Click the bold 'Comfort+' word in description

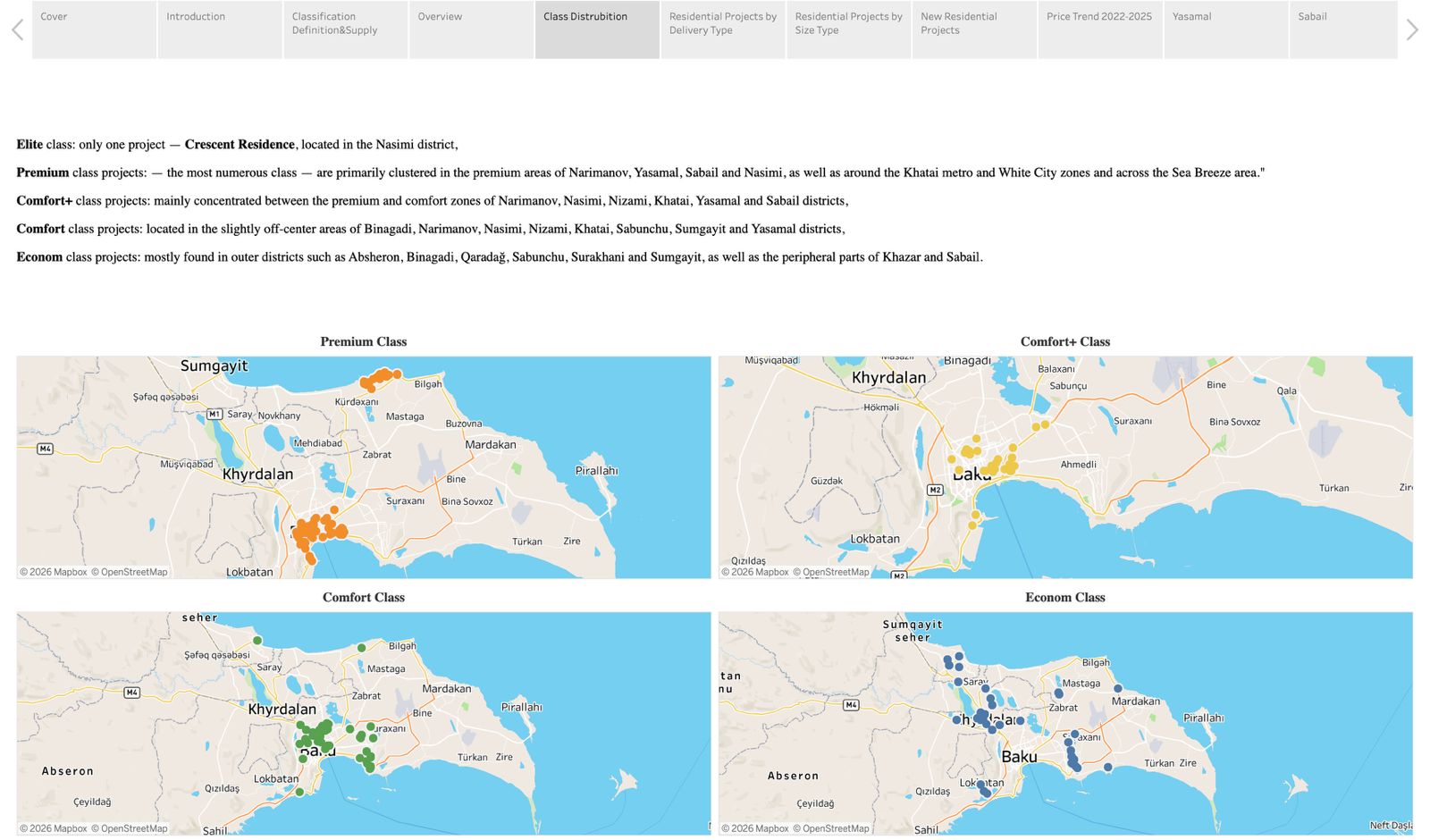[x=45, y=200]
